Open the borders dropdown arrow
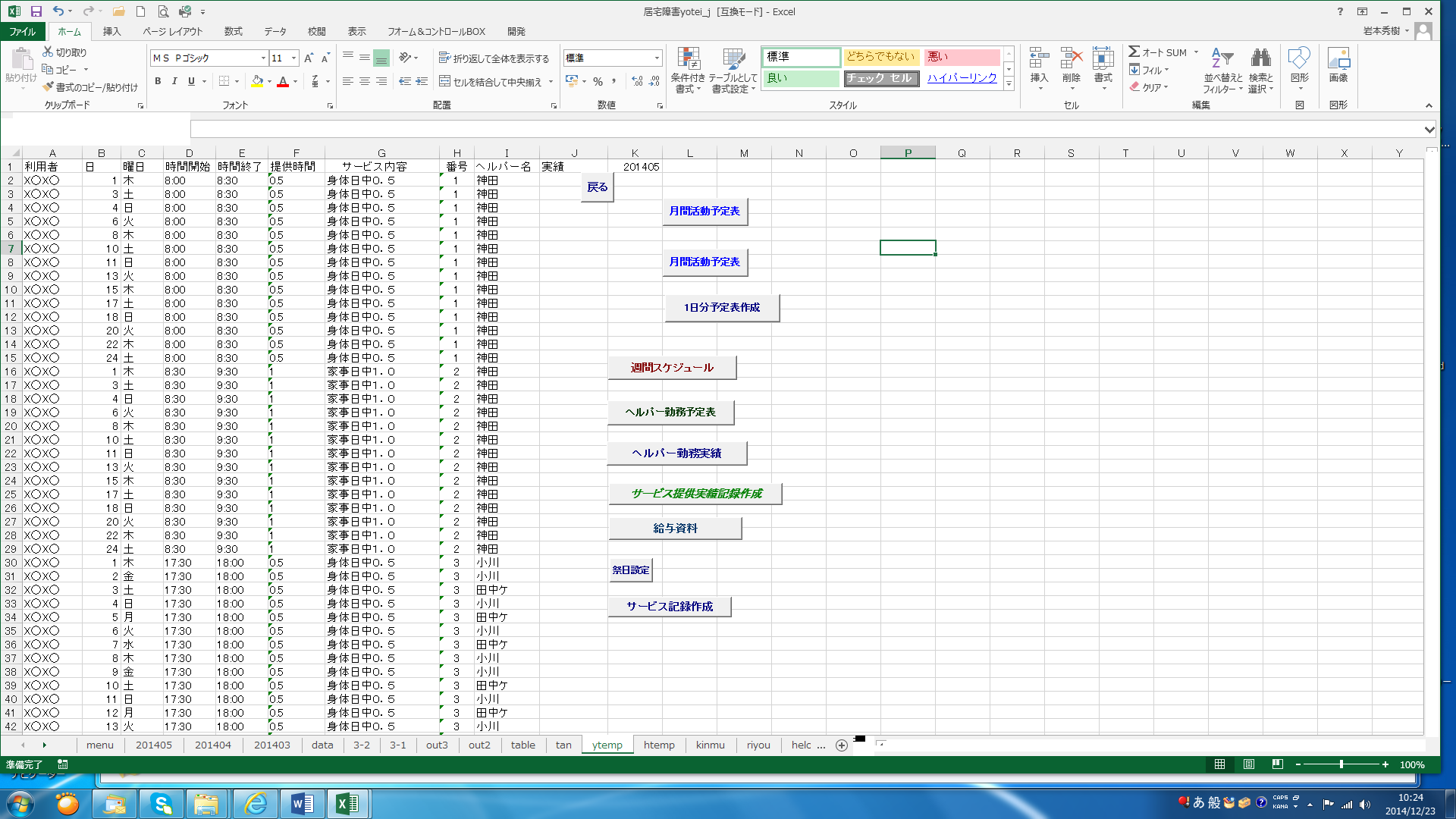This screenshot has height=819, width=1456. click(237, 81)
